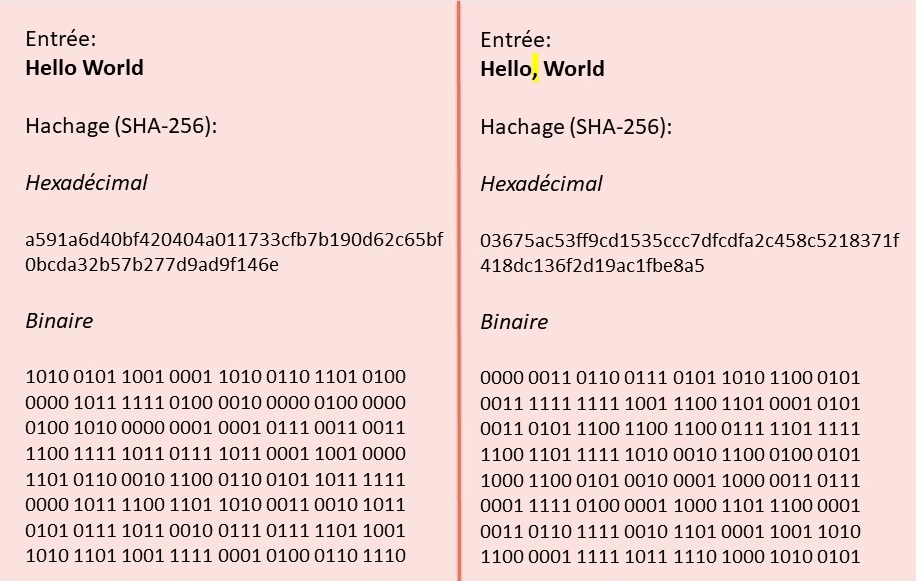Click the bold 'Hello, World' text on the right
Screen dimensions: 916x581
542,69
